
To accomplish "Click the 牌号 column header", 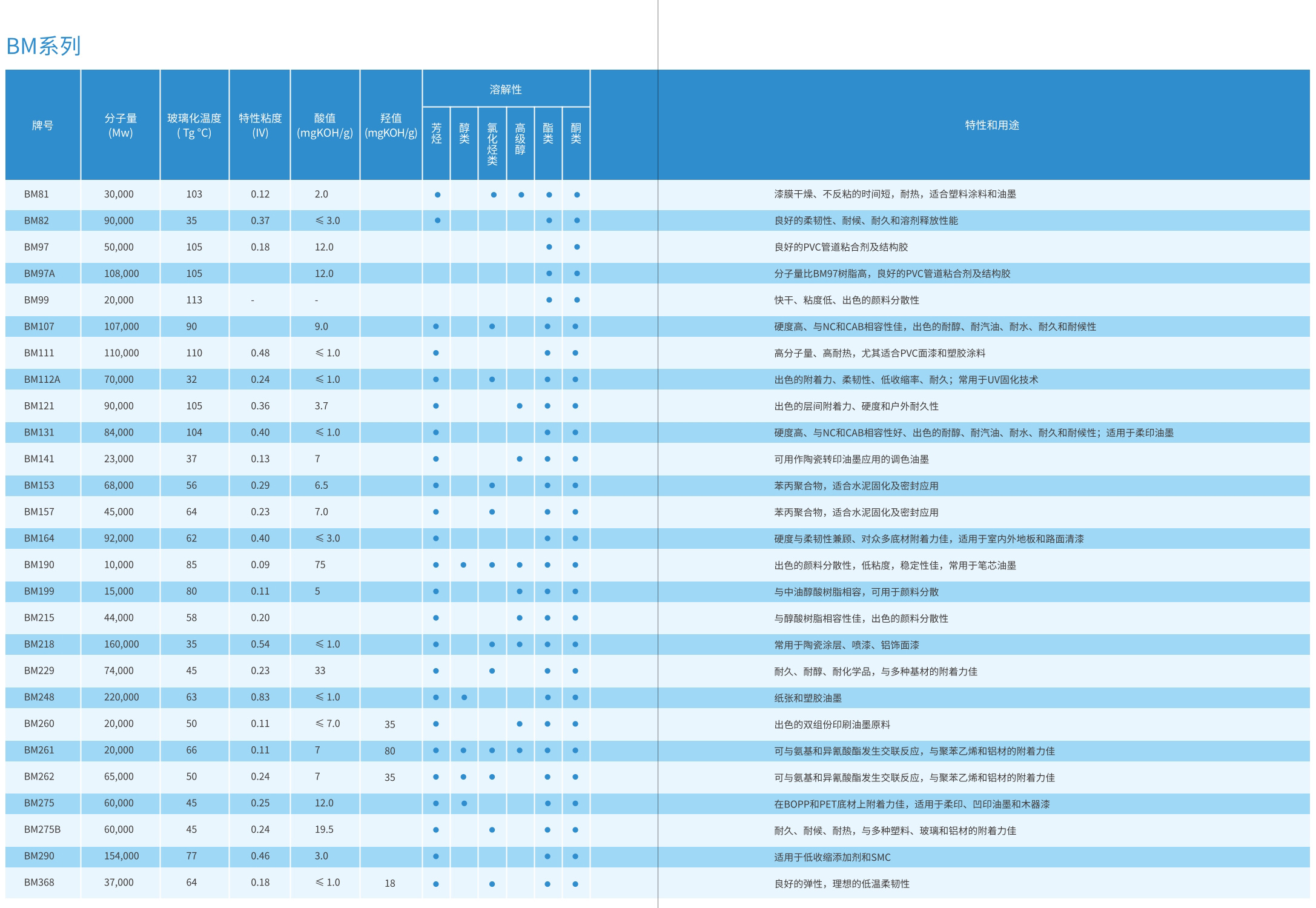I will [42, 125].
